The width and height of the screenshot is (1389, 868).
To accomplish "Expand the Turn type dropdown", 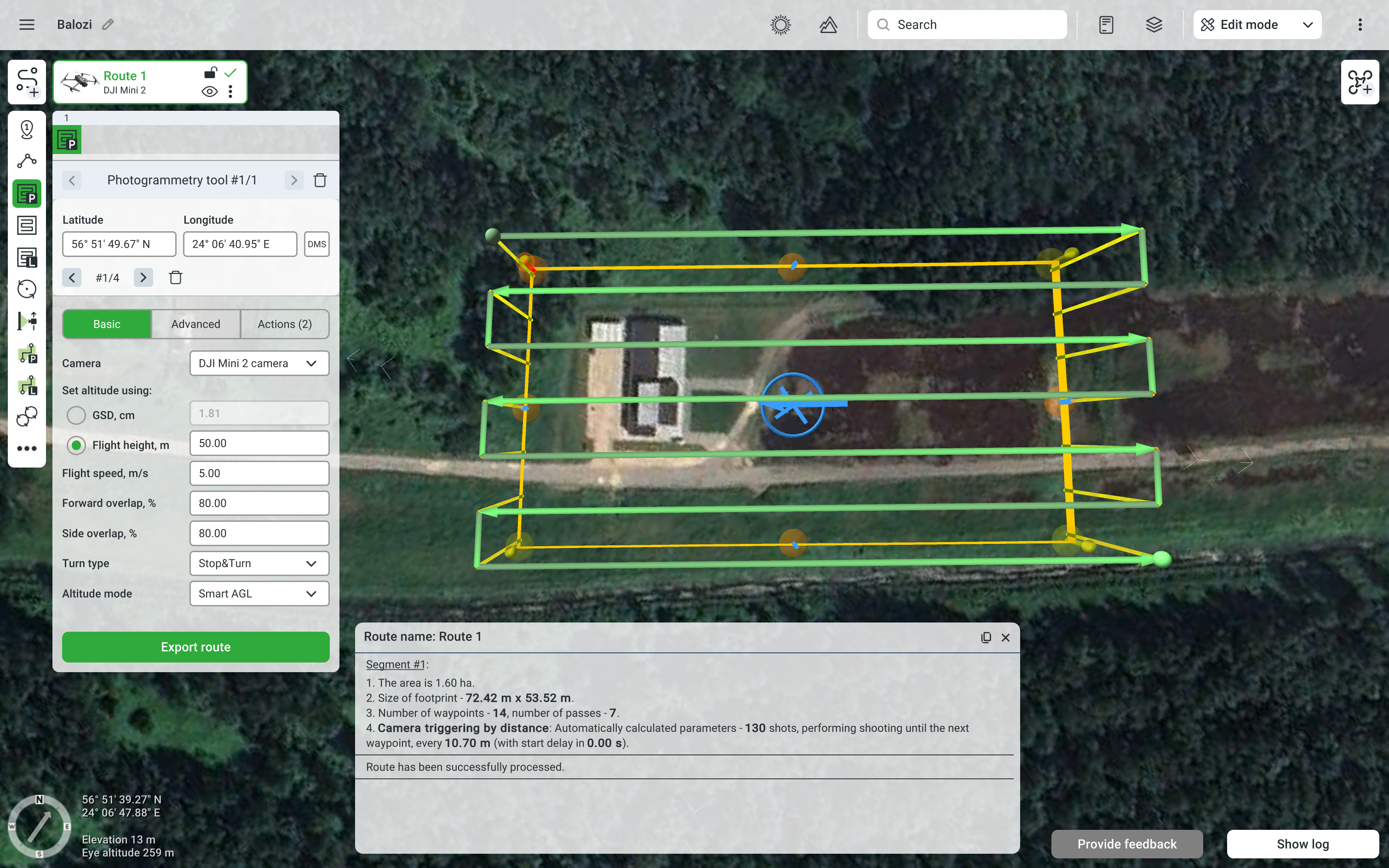I will (259, 563).
